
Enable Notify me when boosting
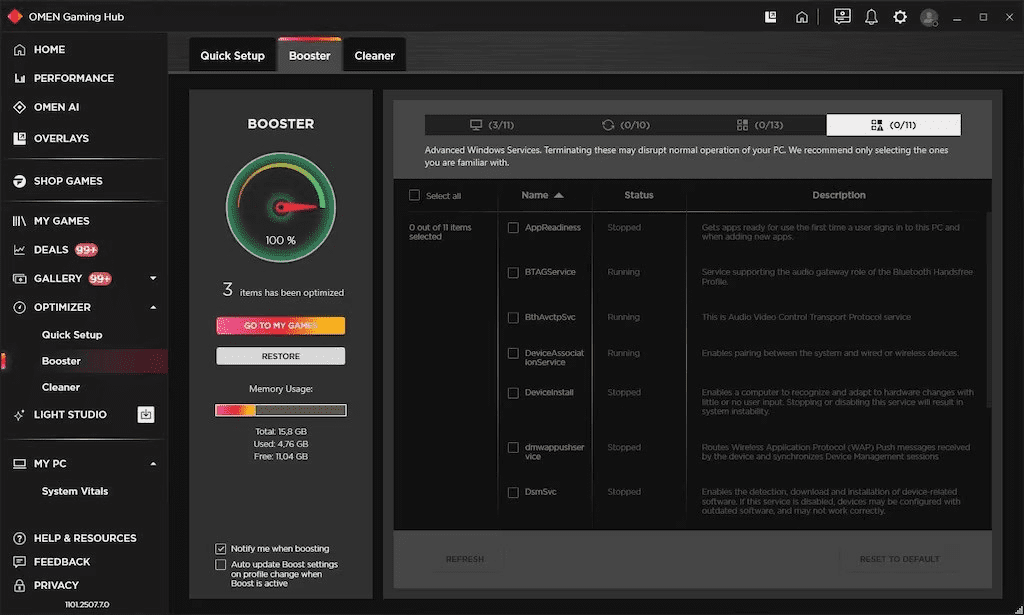click(220, 547)
